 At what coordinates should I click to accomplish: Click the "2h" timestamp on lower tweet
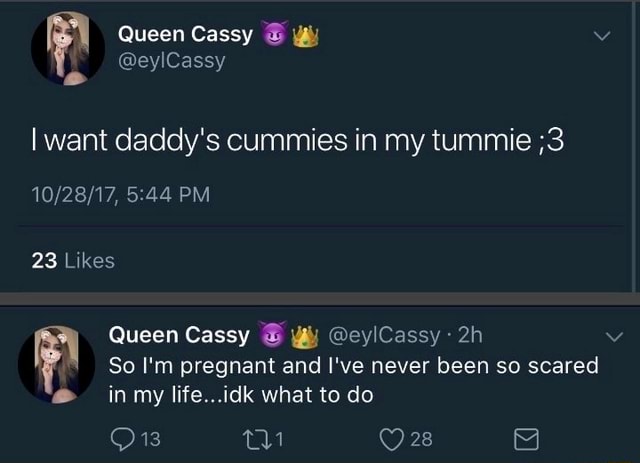click(470, 335)
